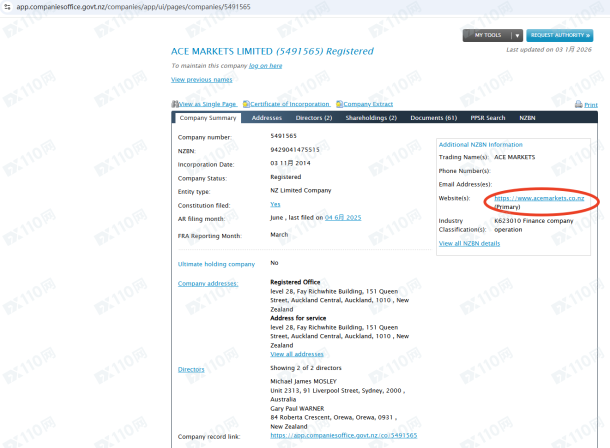This screenshot has height=448, width=610.
Task: Click the NZ Limited Company entity type text
Action: point(301,191)
